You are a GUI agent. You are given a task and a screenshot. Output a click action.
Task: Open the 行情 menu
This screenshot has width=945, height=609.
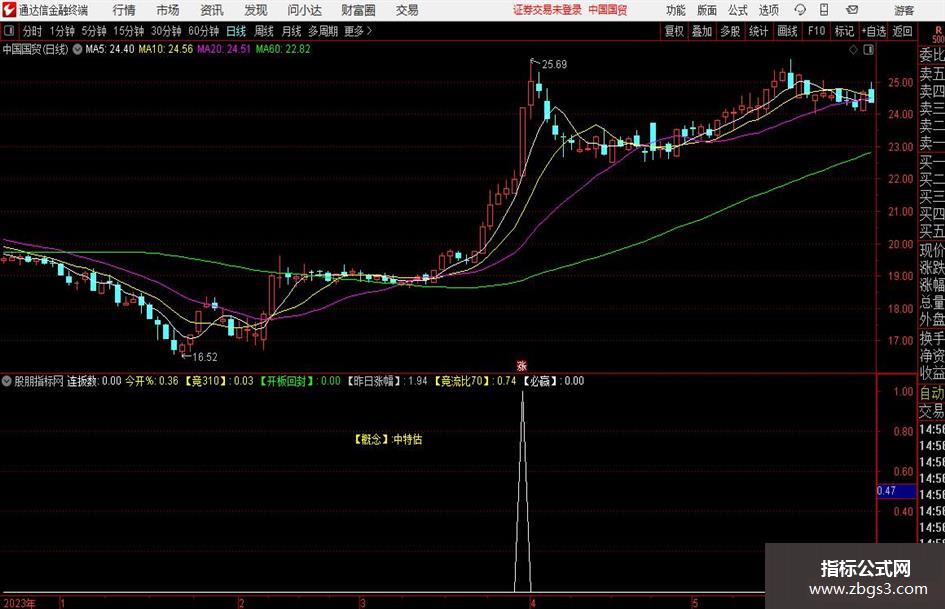[x=124, y=10]
